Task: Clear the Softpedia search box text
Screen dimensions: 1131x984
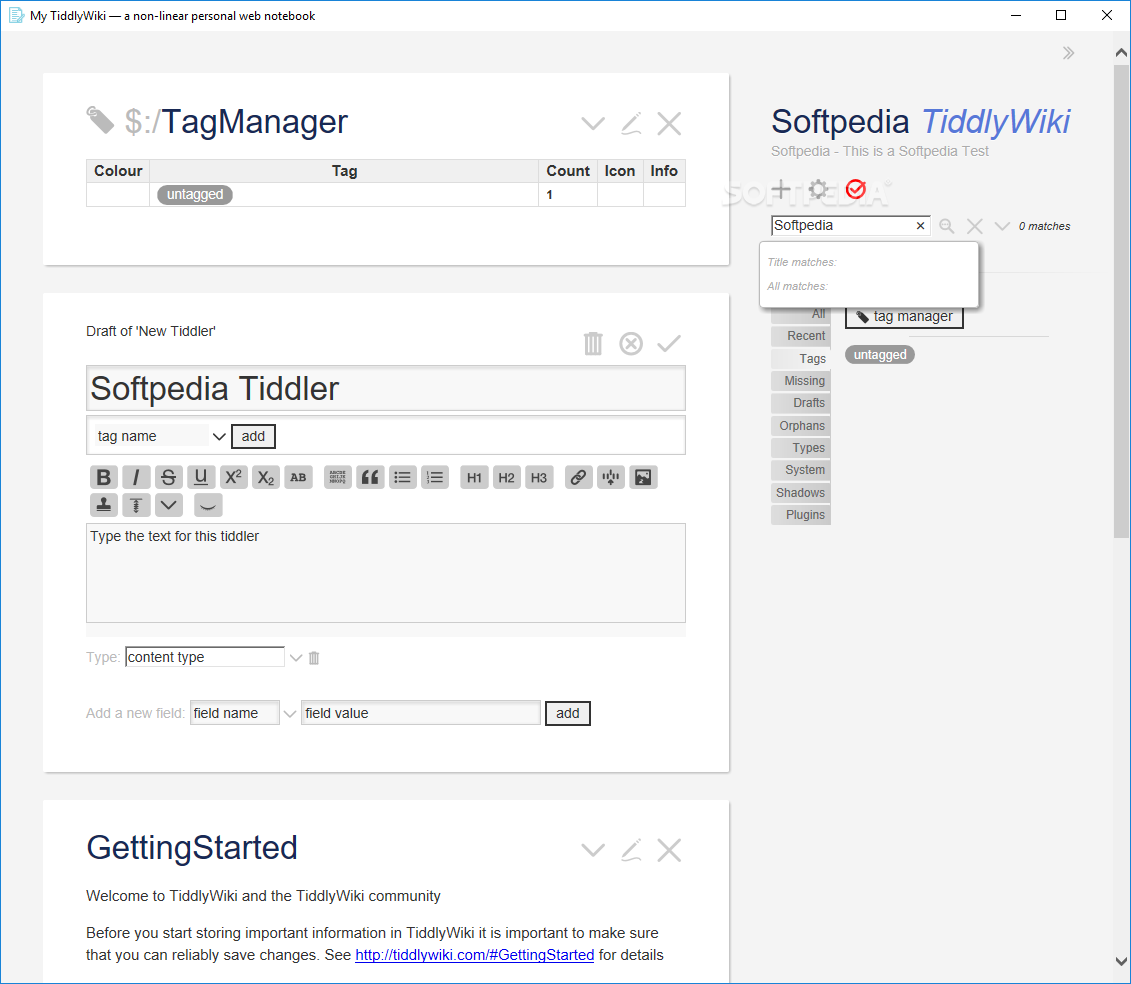Action: coord(920,226)
